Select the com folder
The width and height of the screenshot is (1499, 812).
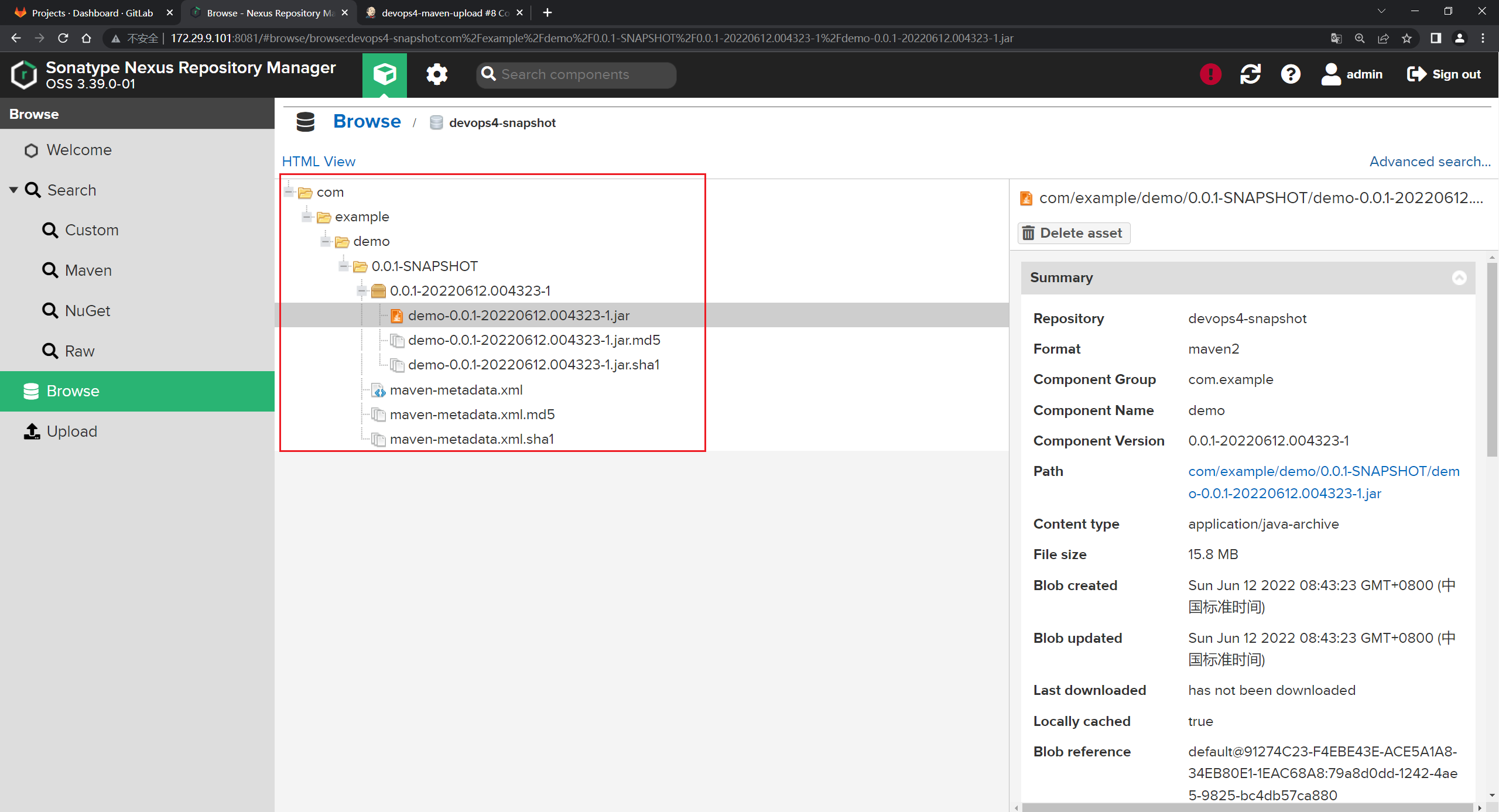point(330,192)
